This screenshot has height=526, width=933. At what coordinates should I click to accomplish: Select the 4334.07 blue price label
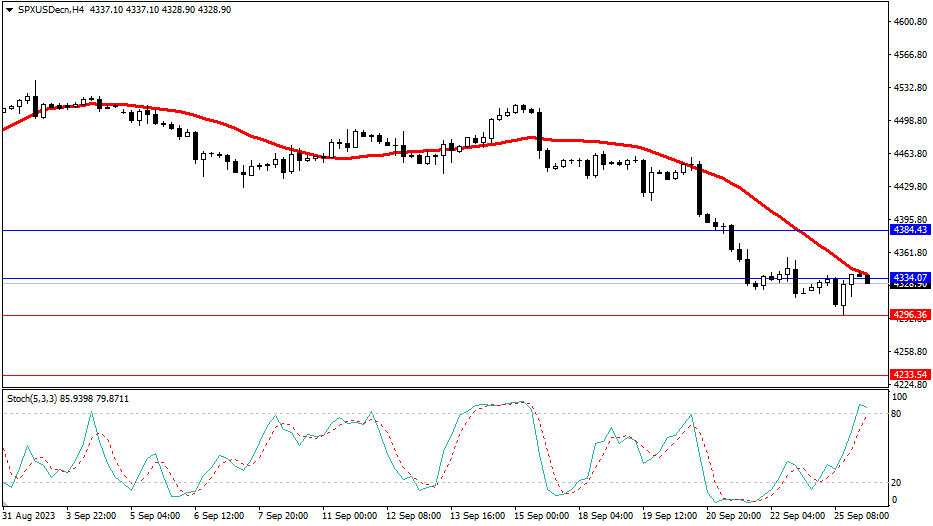pyautogui.click(x=909, y=277)
